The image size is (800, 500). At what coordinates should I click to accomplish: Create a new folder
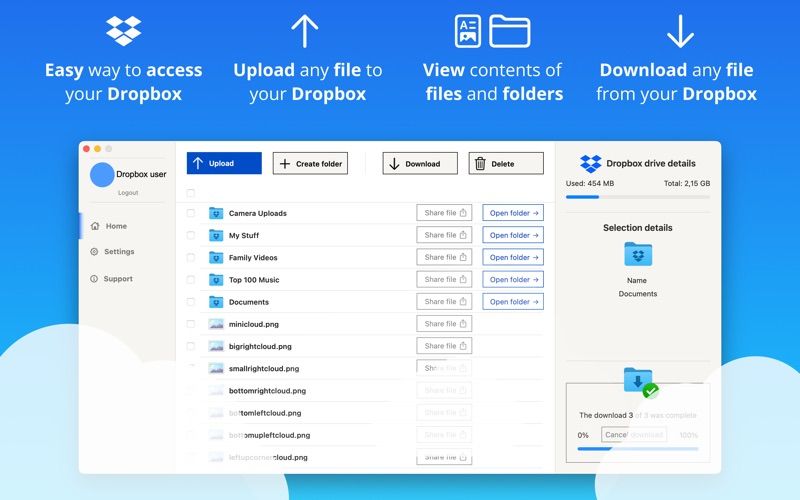[310, 163]
